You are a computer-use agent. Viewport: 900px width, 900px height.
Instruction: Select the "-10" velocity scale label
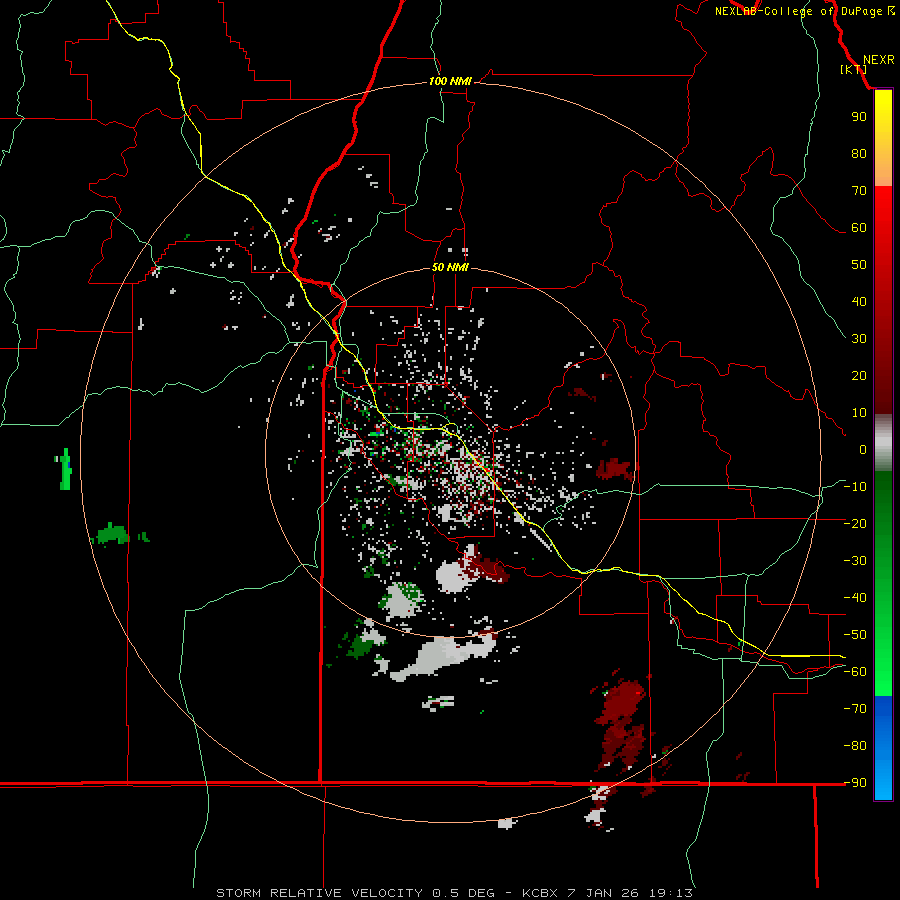coord(855,487)
